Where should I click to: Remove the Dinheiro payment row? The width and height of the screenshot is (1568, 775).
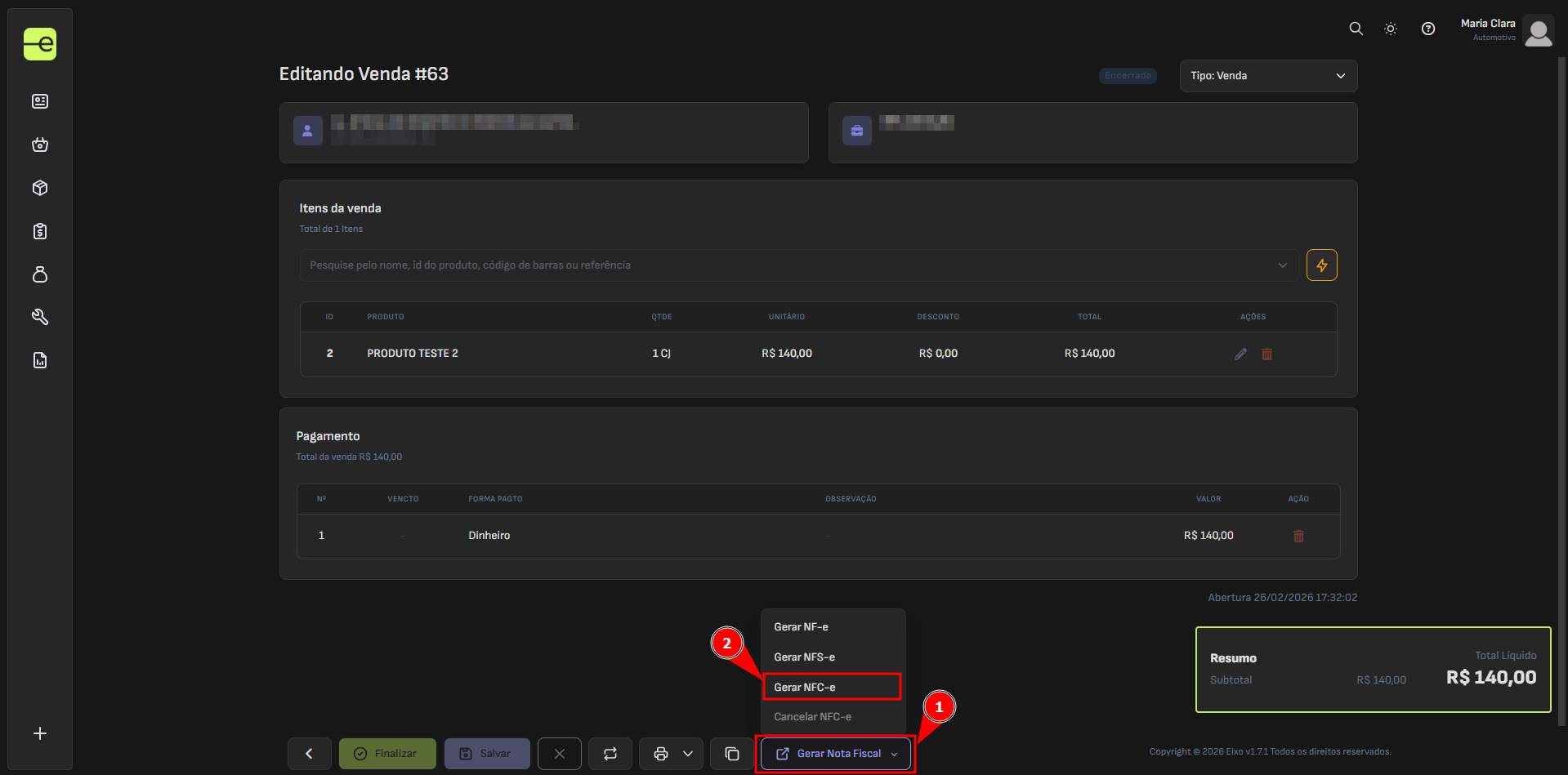pyautogui.click(x=1298, y=536)
